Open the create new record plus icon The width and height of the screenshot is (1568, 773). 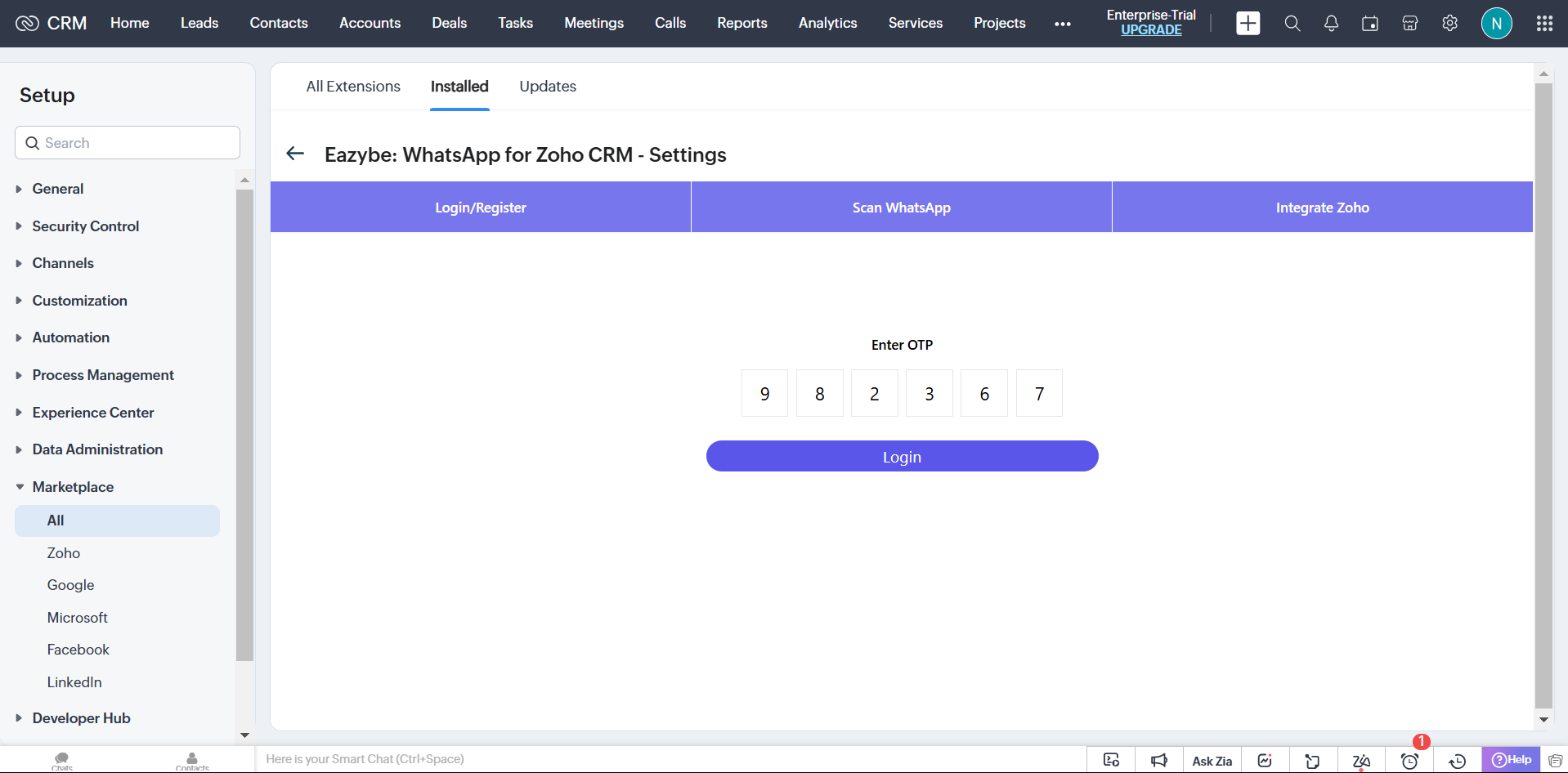click(x=1248, y=23)
